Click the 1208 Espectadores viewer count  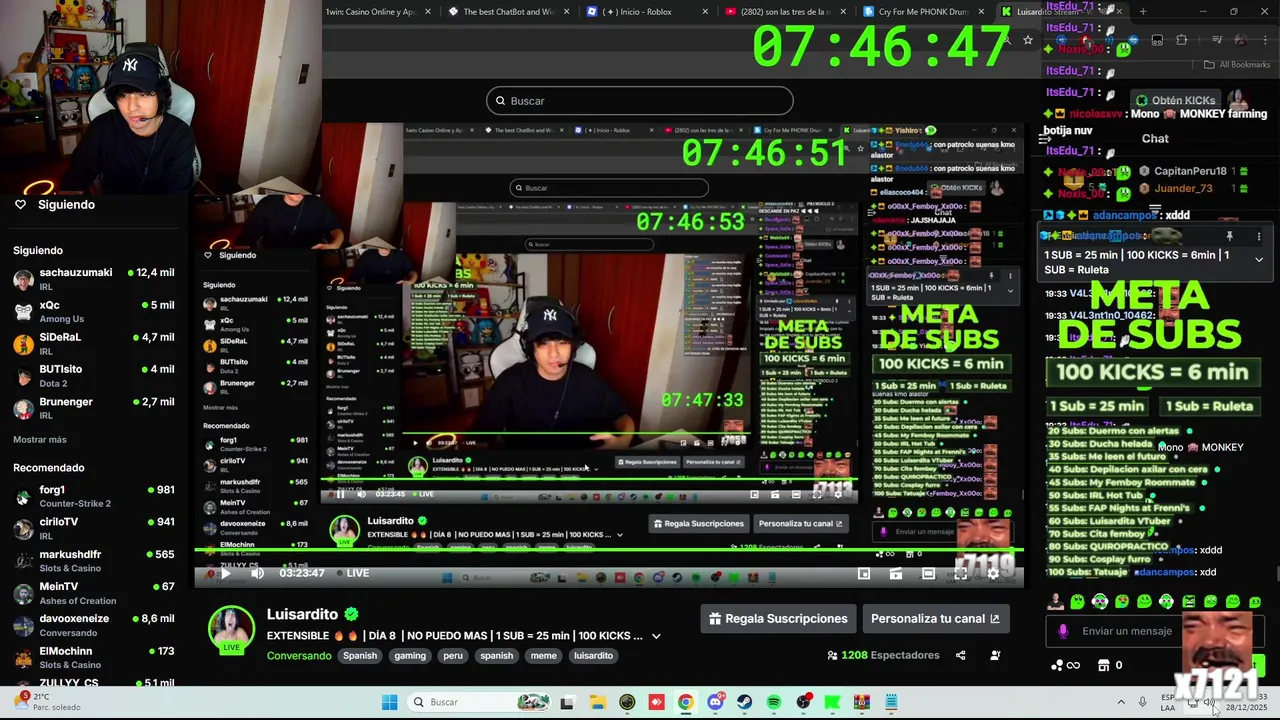point(884,656)
